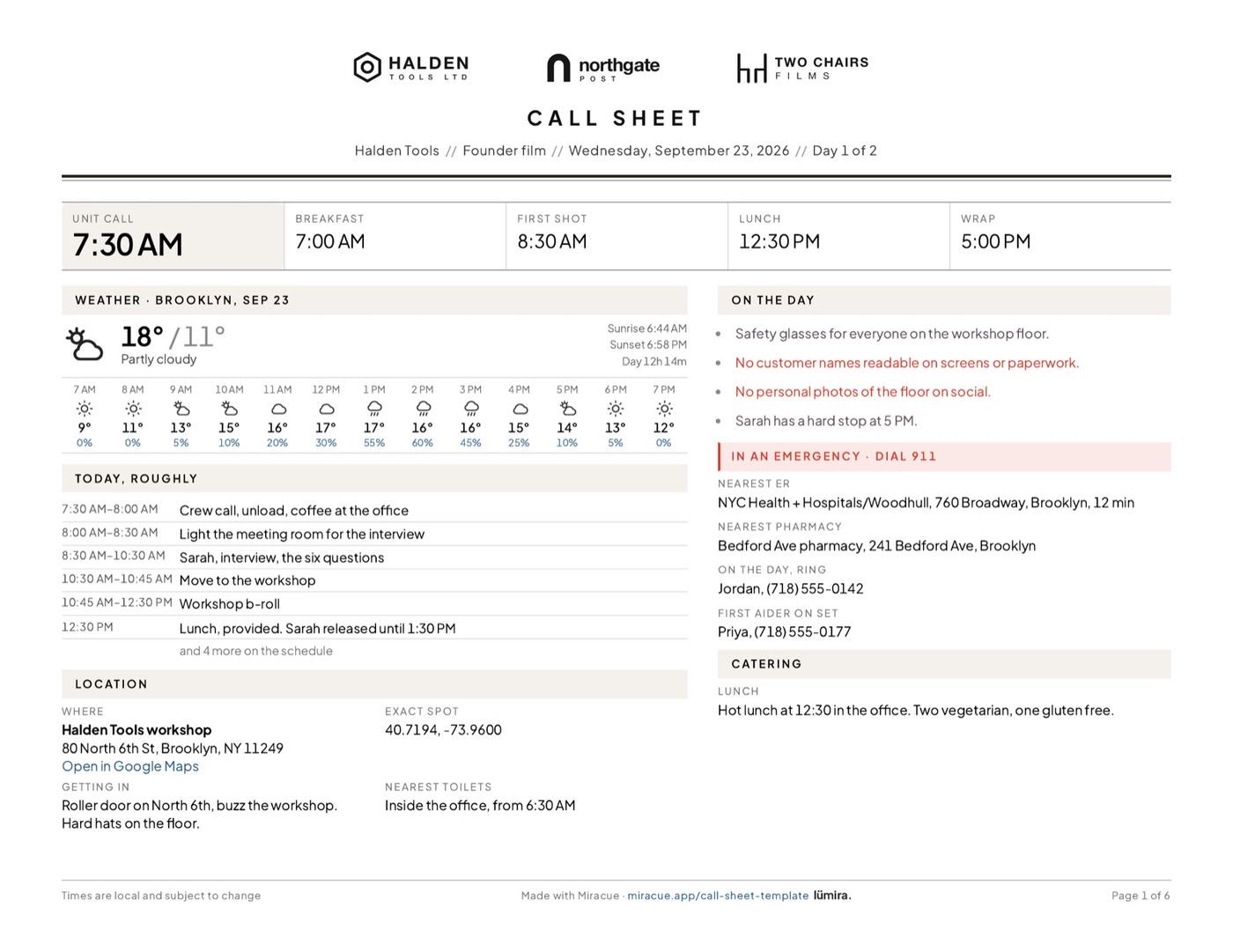Image resolution: width=1233 pixels, height=952 pixels.
Task: Click the large partly cloudy icon beside 18°
Action: tap(85, 344)
